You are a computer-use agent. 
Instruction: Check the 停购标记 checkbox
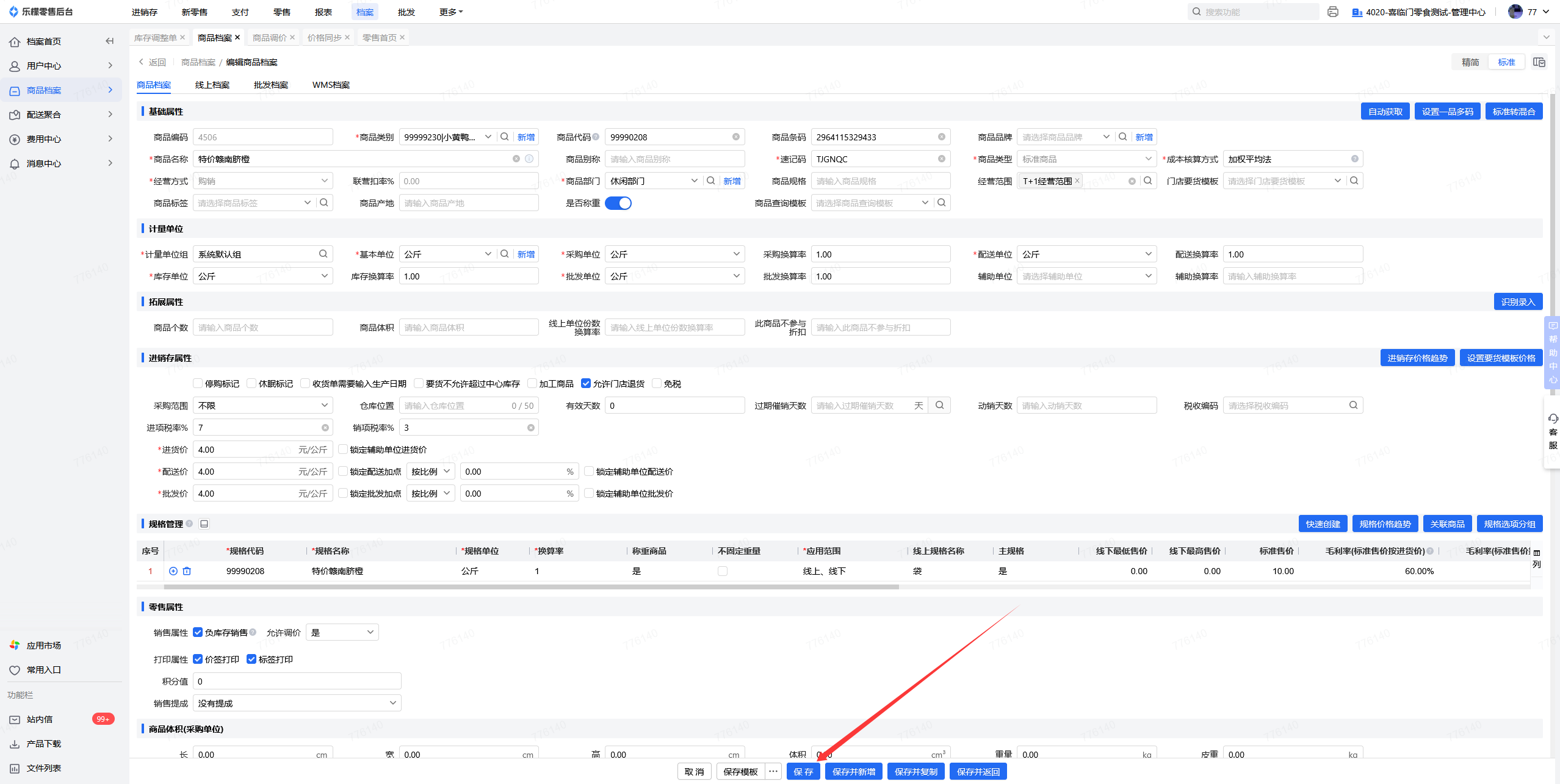coord(198,384)
